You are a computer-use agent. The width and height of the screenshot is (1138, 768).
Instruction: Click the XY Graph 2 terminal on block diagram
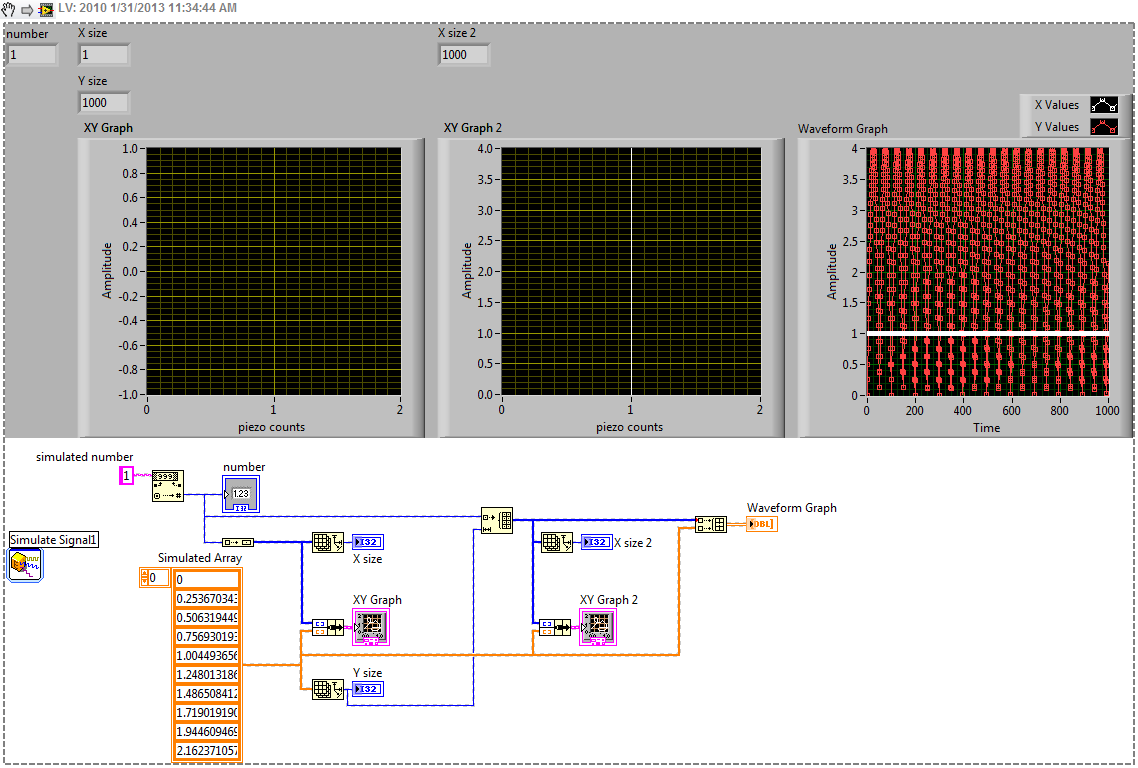(x=598, y=627)
